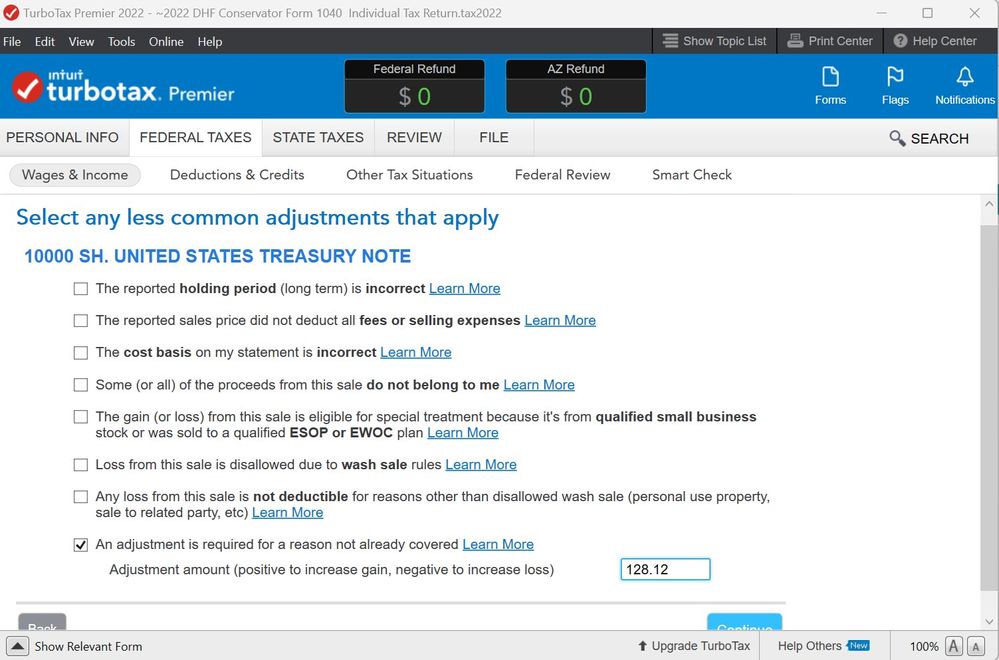Open Learn More for adjustment not already covered
This screenshot has width=999, height=660.
[x=498, y=545]
